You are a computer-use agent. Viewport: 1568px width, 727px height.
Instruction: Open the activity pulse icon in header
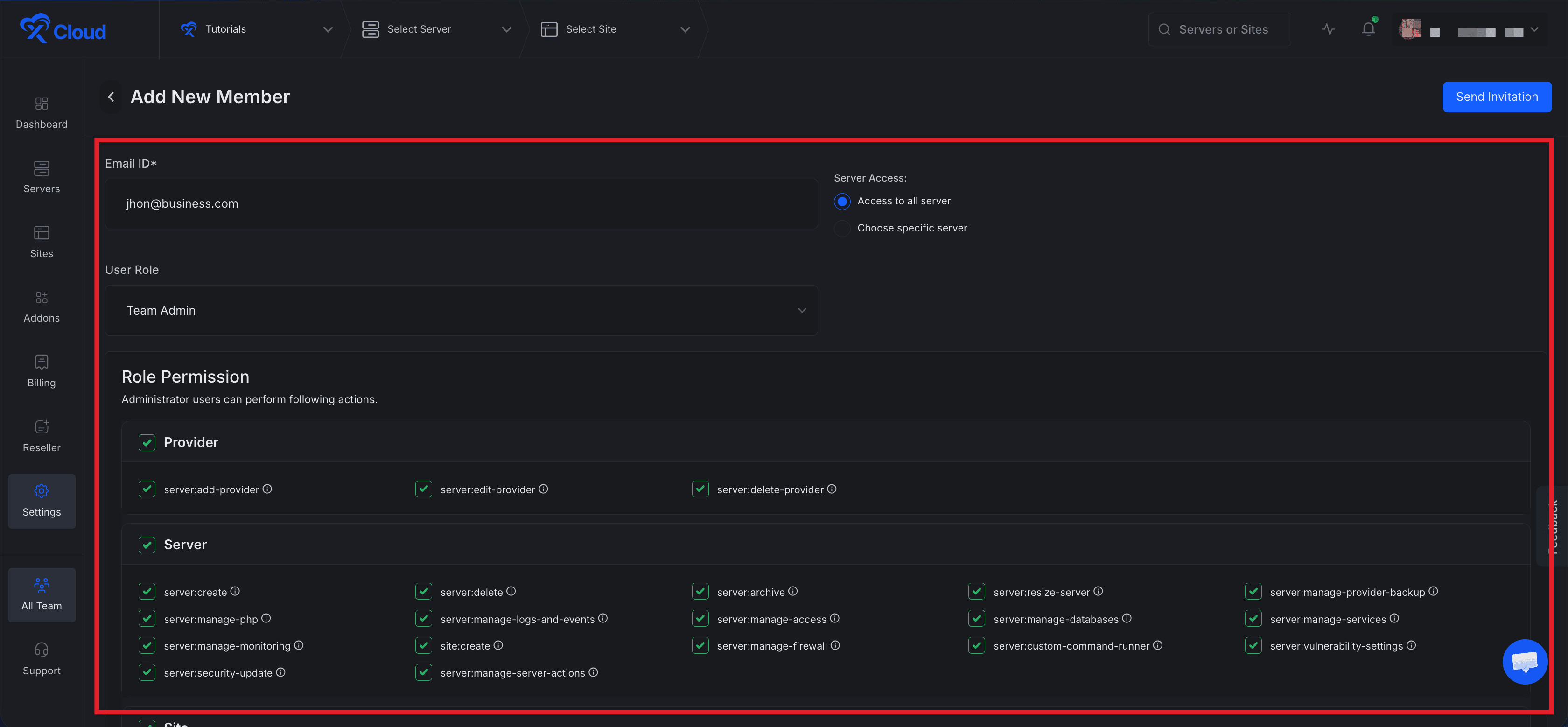[1328, 29]
